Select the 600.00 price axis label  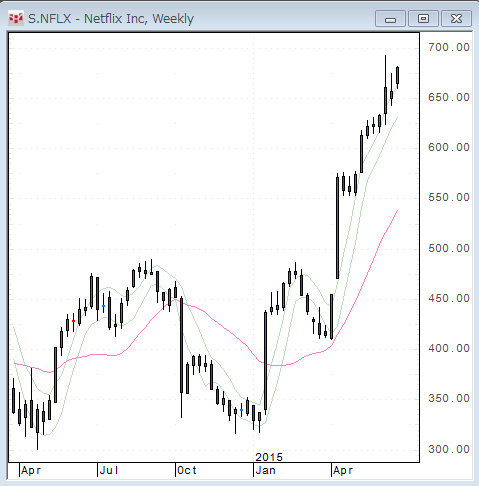click(449, 147)
